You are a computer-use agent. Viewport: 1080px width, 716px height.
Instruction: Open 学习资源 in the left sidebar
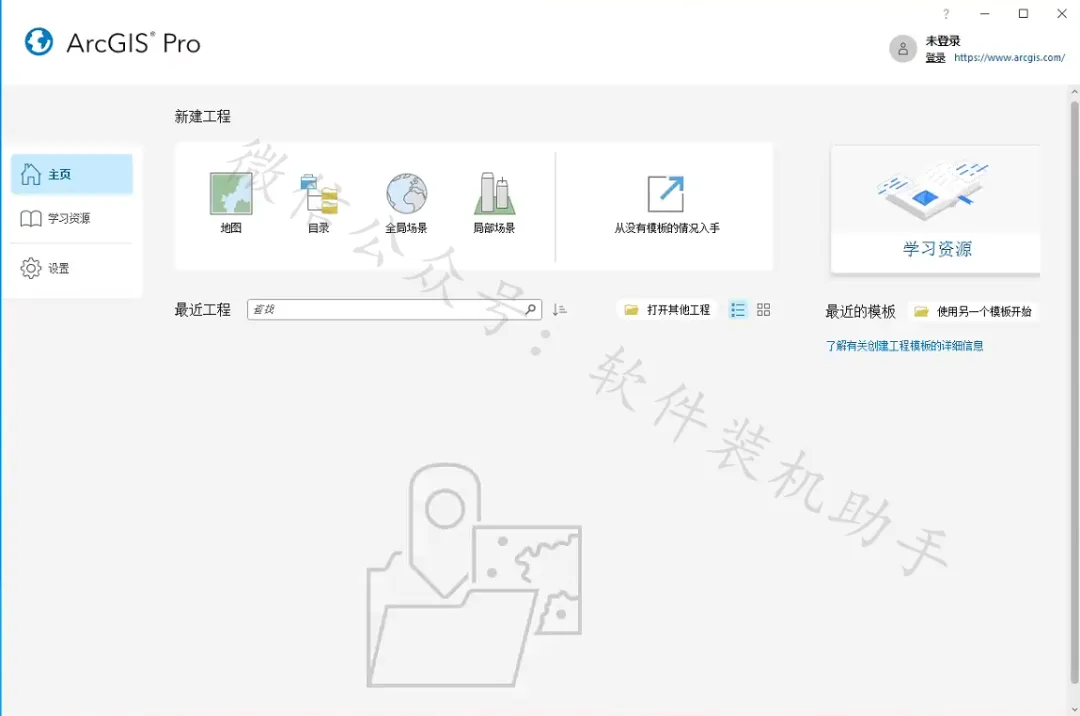tap(72, 218)
